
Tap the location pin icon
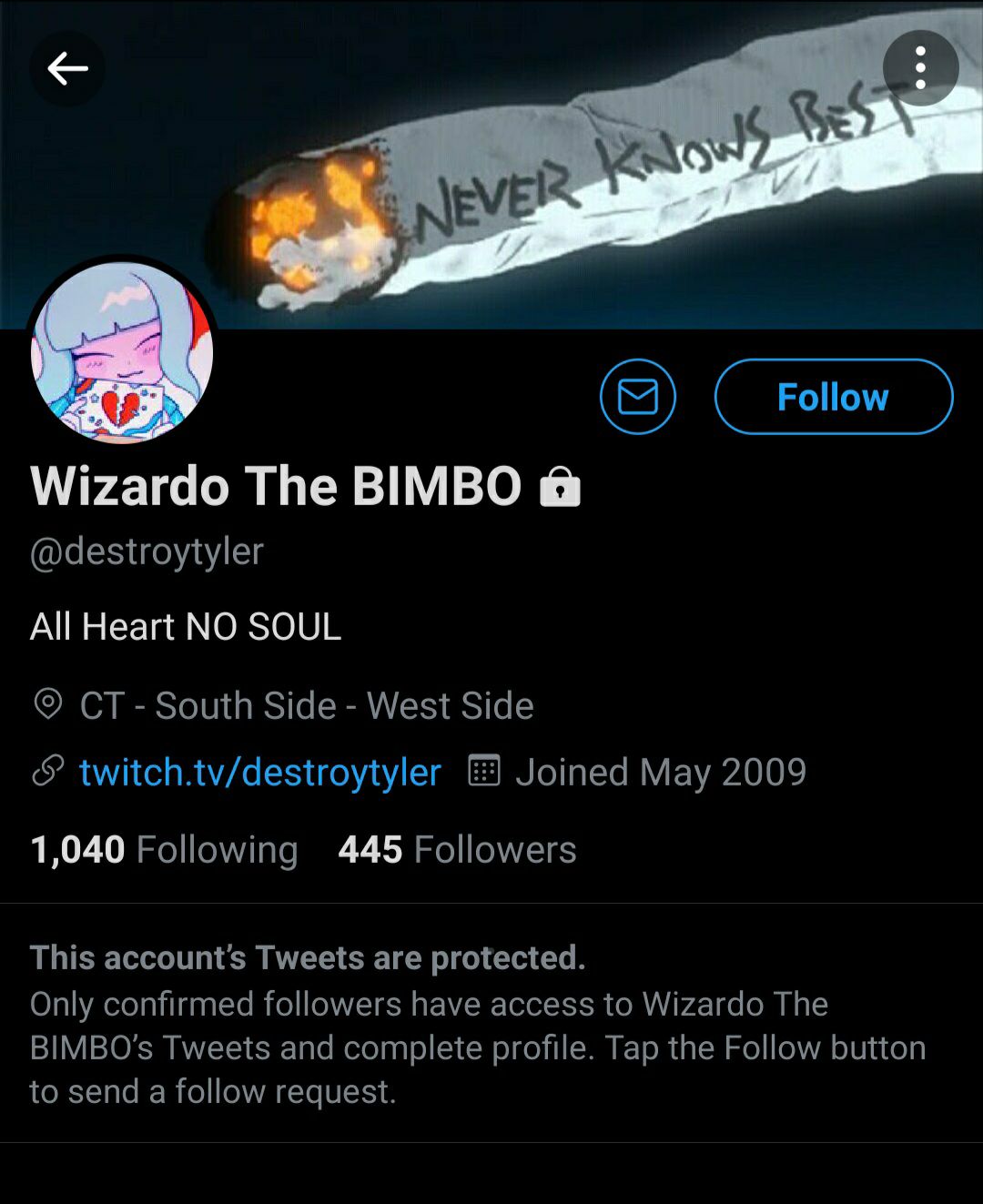[48, 704]
